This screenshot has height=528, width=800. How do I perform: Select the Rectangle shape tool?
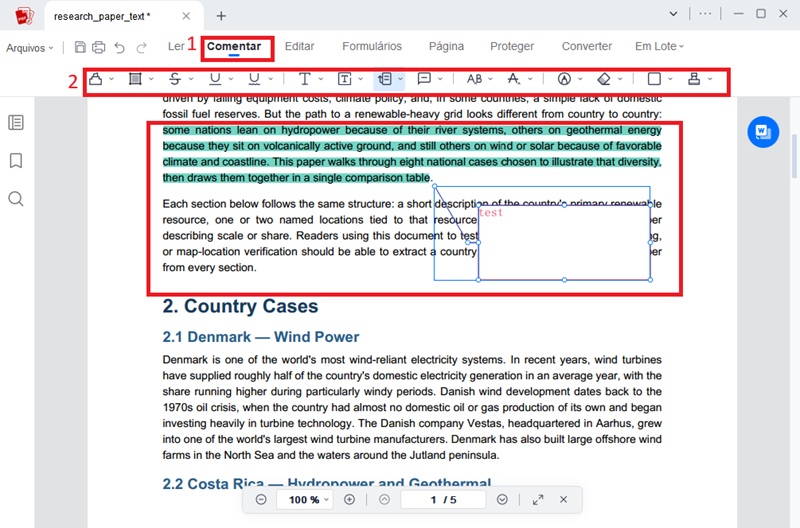click(x=654, y=79)
